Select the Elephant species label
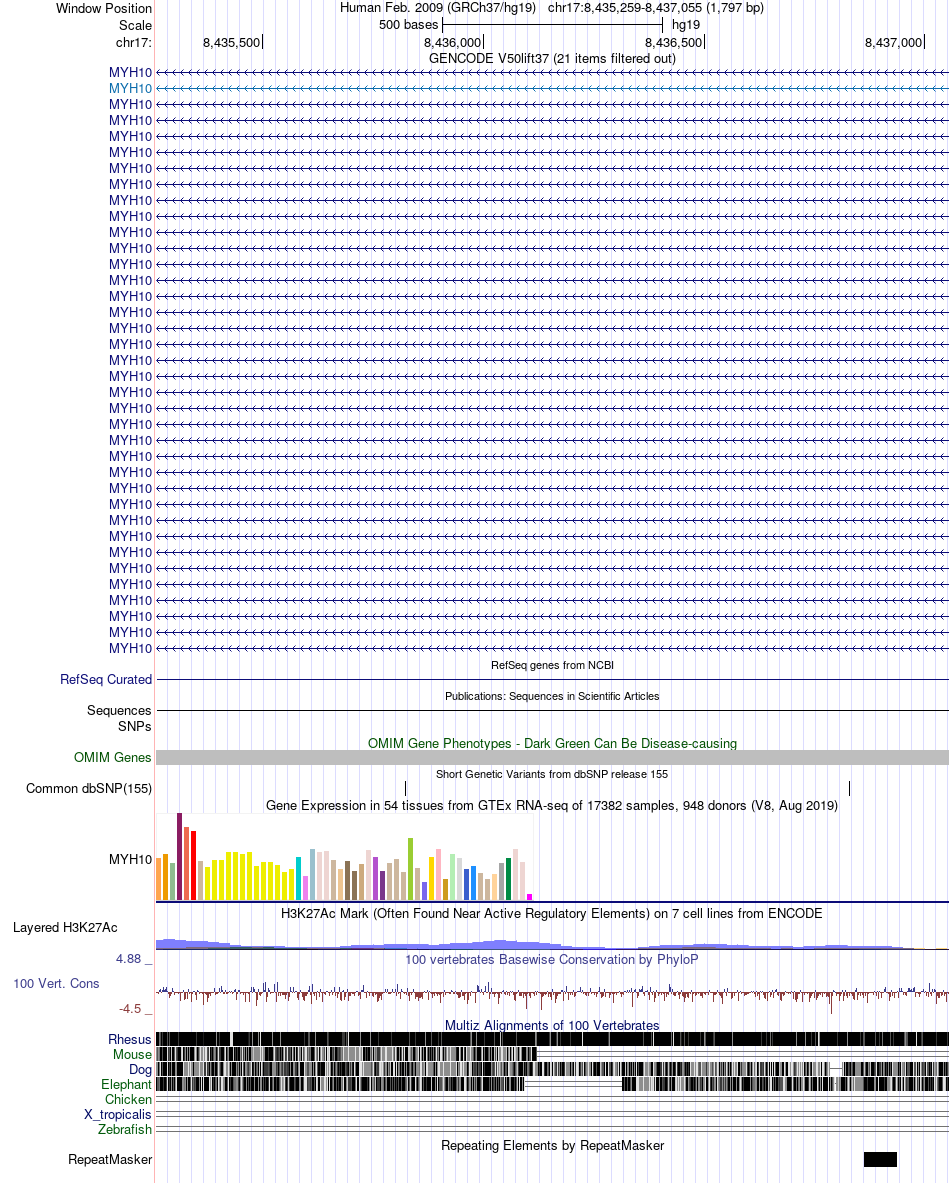 point(126,1084)
